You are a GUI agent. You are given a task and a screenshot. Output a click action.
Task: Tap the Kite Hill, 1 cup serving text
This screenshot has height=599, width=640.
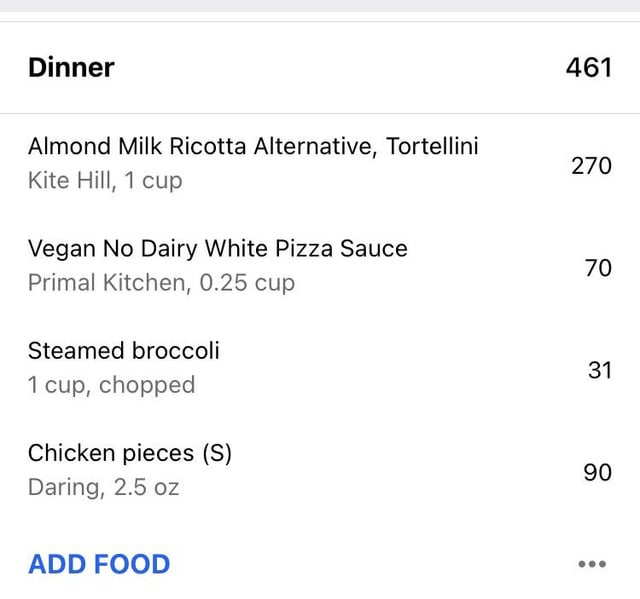[105, 182]
